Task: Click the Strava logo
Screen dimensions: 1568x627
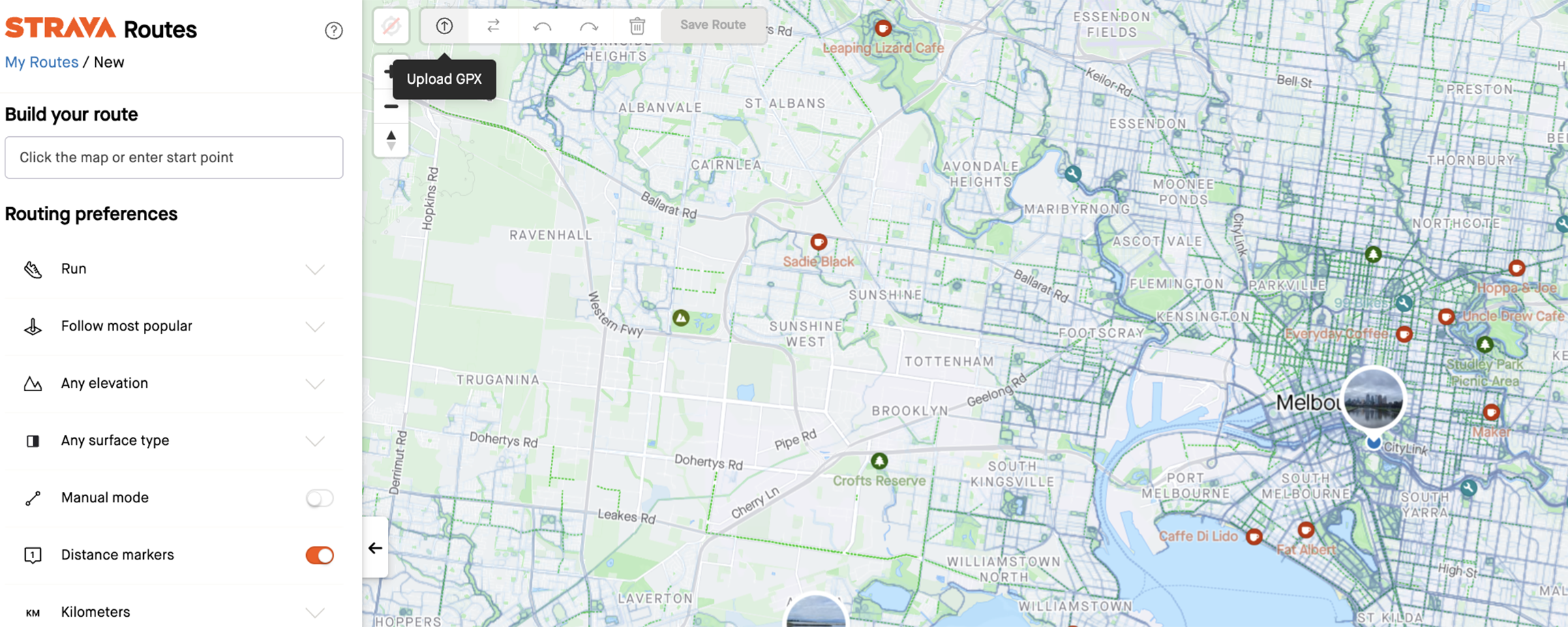Action: point(60,29)
